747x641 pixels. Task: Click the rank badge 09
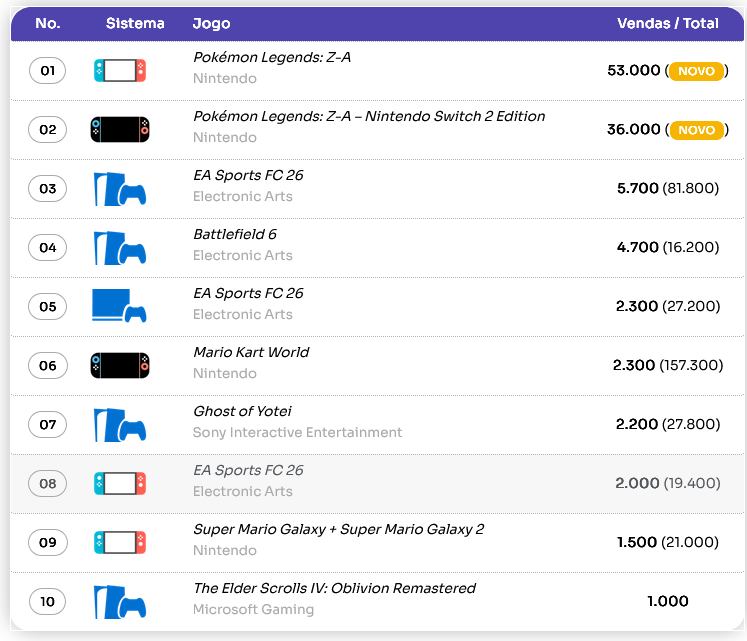[48, 543]
